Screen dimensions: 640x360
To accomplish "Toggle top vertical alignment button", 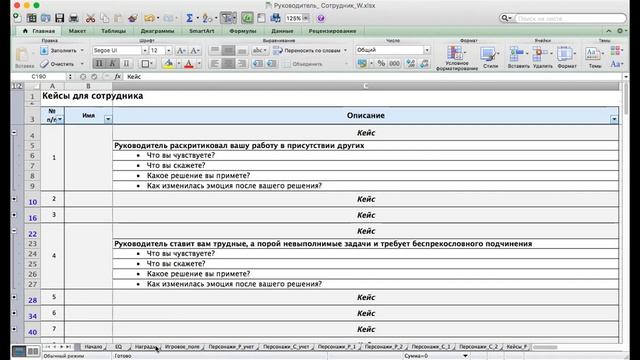I will click(x=214, y=51).
